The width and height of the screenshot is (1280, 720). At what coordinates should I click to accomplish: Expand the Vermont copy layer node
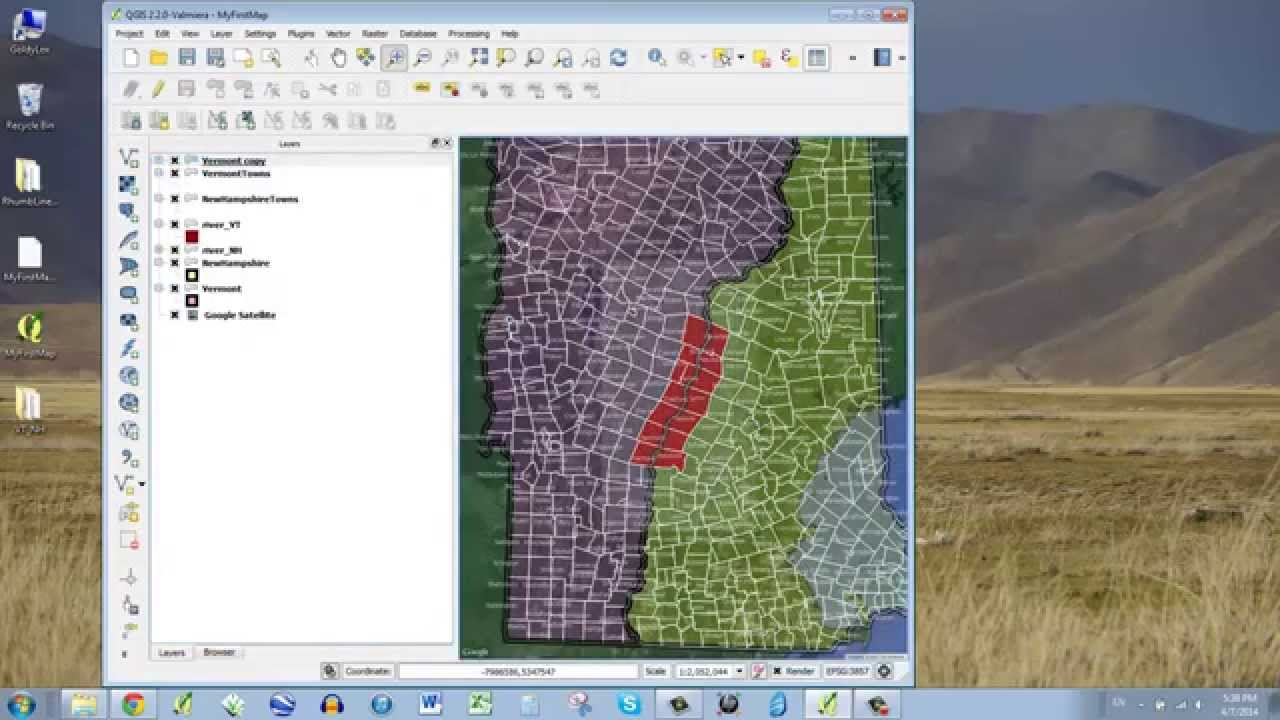coord(159,160)
